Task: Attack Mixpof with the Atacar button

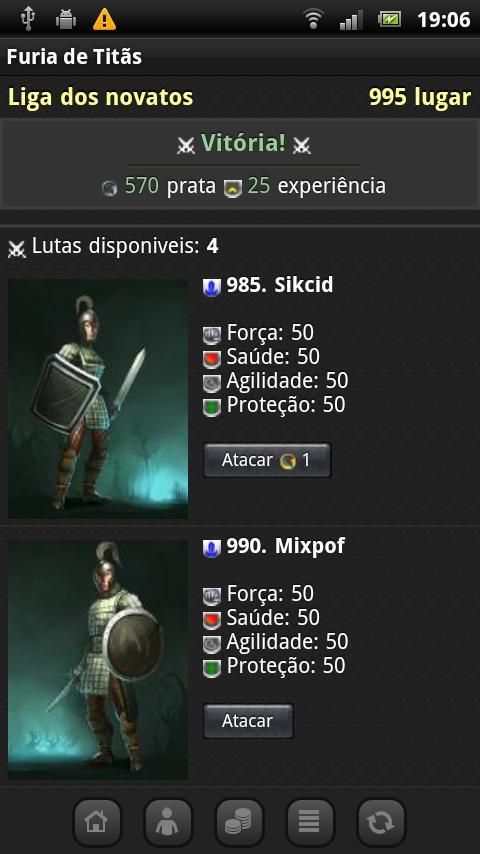Action: (248, 721)
